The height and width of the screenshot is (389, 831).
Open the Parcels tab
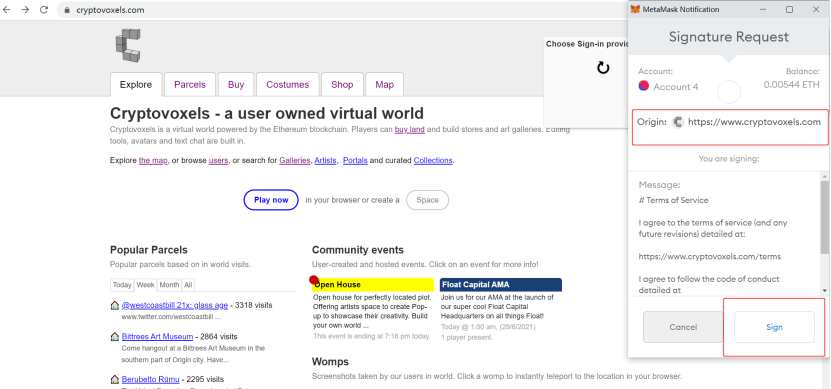tap(190, 85)
